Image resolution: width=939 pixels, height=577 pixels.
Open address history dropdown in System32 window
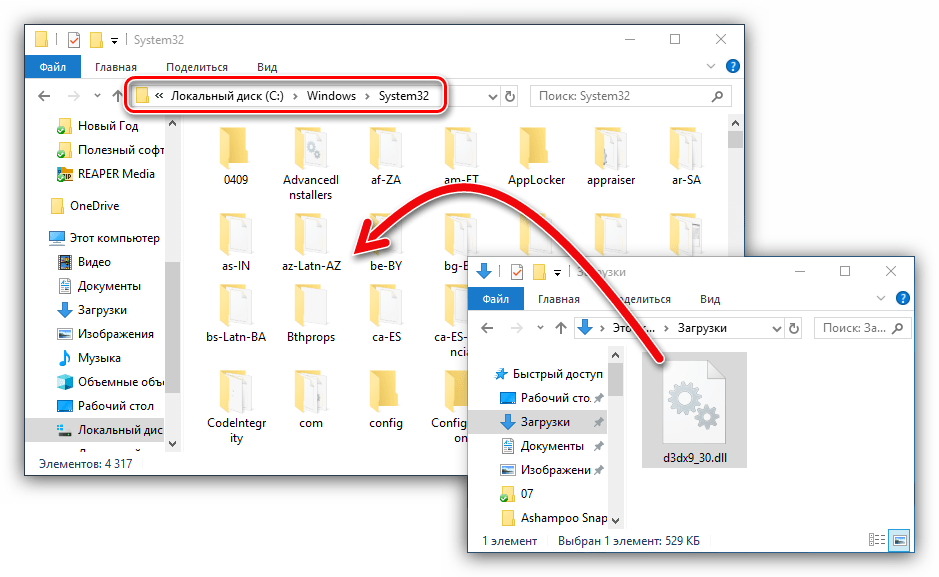click(x=491, y=96)
